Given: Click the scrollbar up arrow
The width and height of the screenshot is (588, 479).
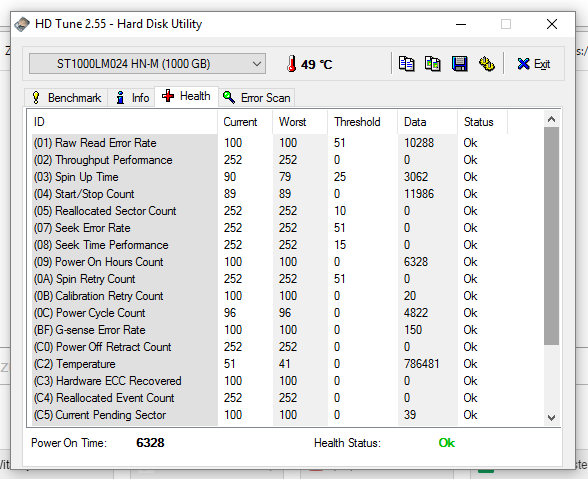Looking at the screenshot, I should [x=551, y=120].
